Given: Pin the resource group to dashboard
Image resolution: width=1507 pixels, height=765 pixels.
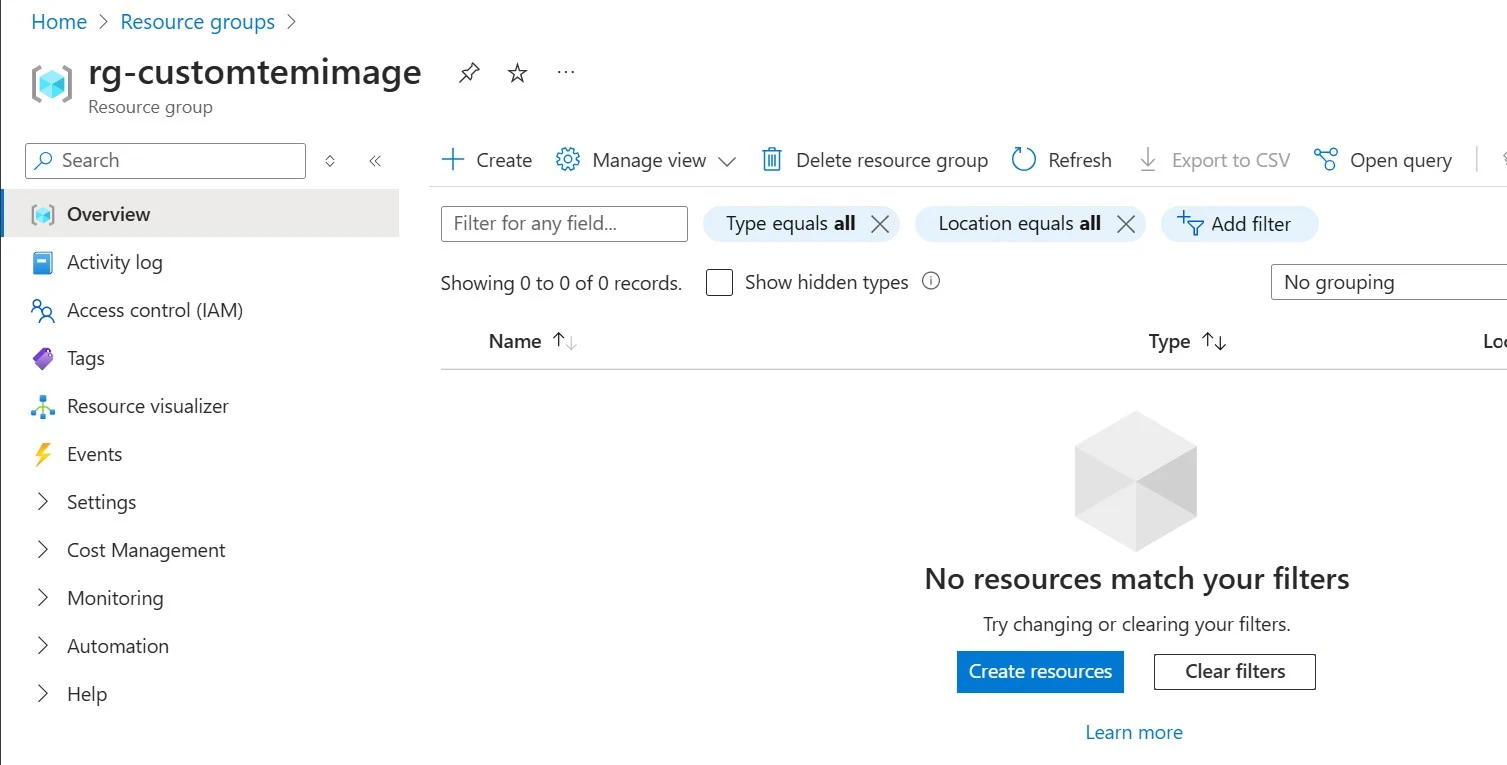Looking at the screenshot, I should 468,73.
